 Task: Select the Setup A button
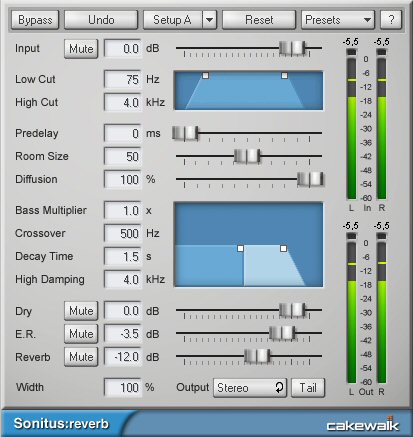(172, 20)
